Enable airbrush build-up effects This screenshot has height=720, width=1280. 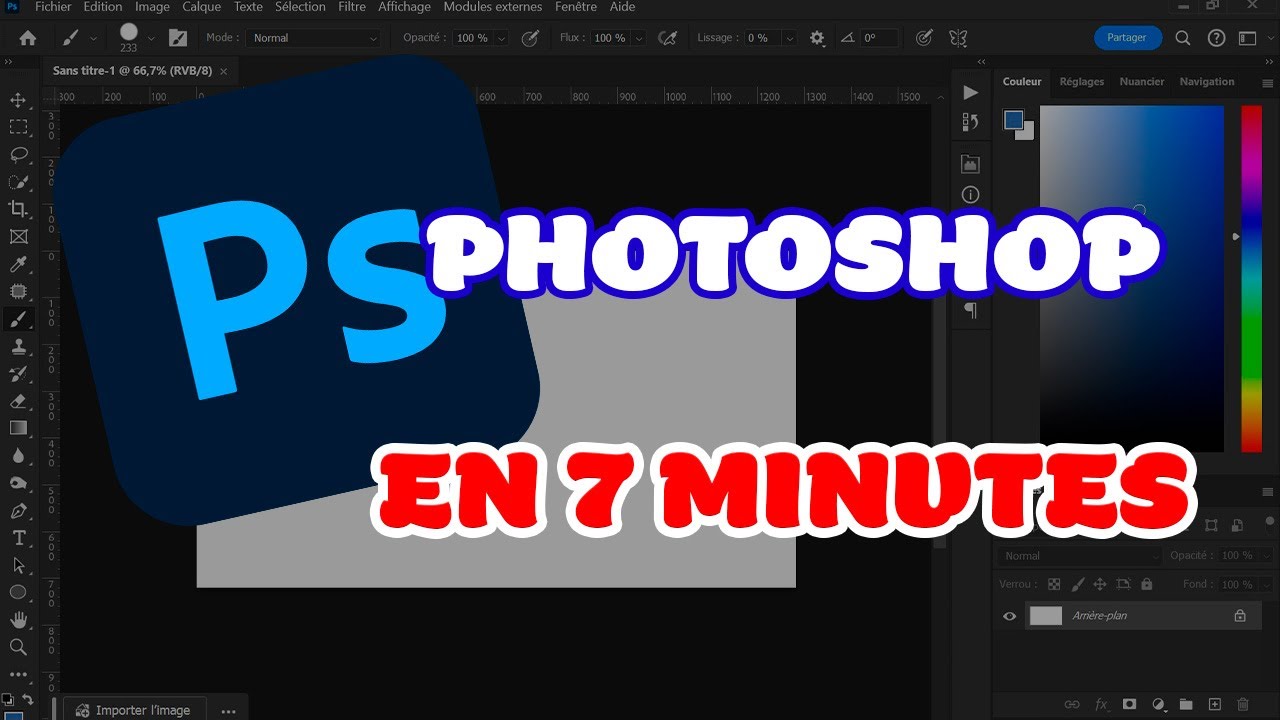pyautogui.click(x=667, y=38)
